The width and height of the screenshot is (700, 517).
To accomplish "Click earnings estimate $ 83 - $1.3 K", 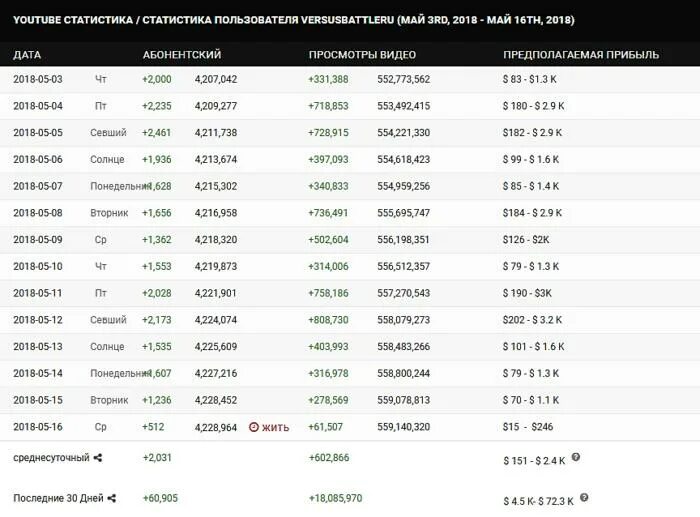I will [529, 79].
